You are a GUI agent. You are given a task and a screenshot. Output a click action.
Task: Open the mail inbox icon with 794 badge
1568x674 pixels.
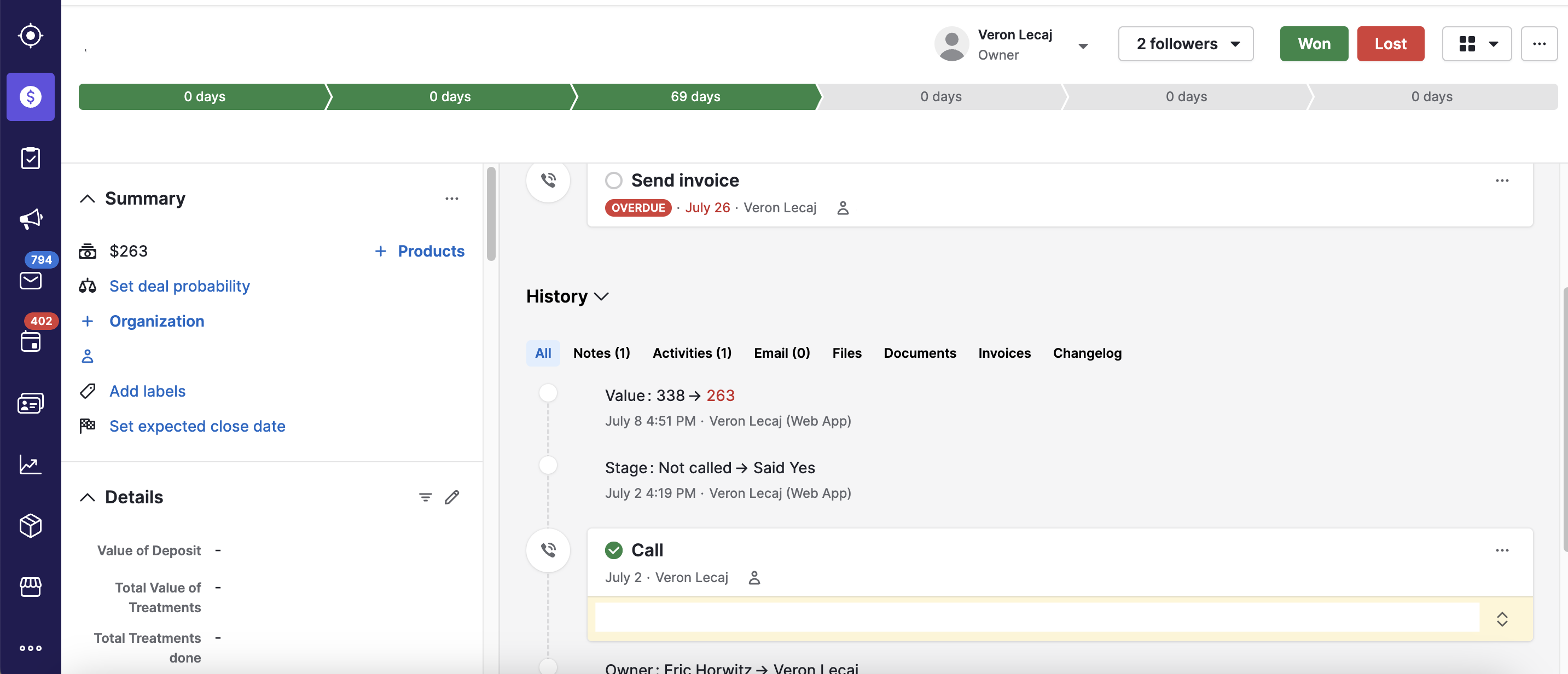31,280
